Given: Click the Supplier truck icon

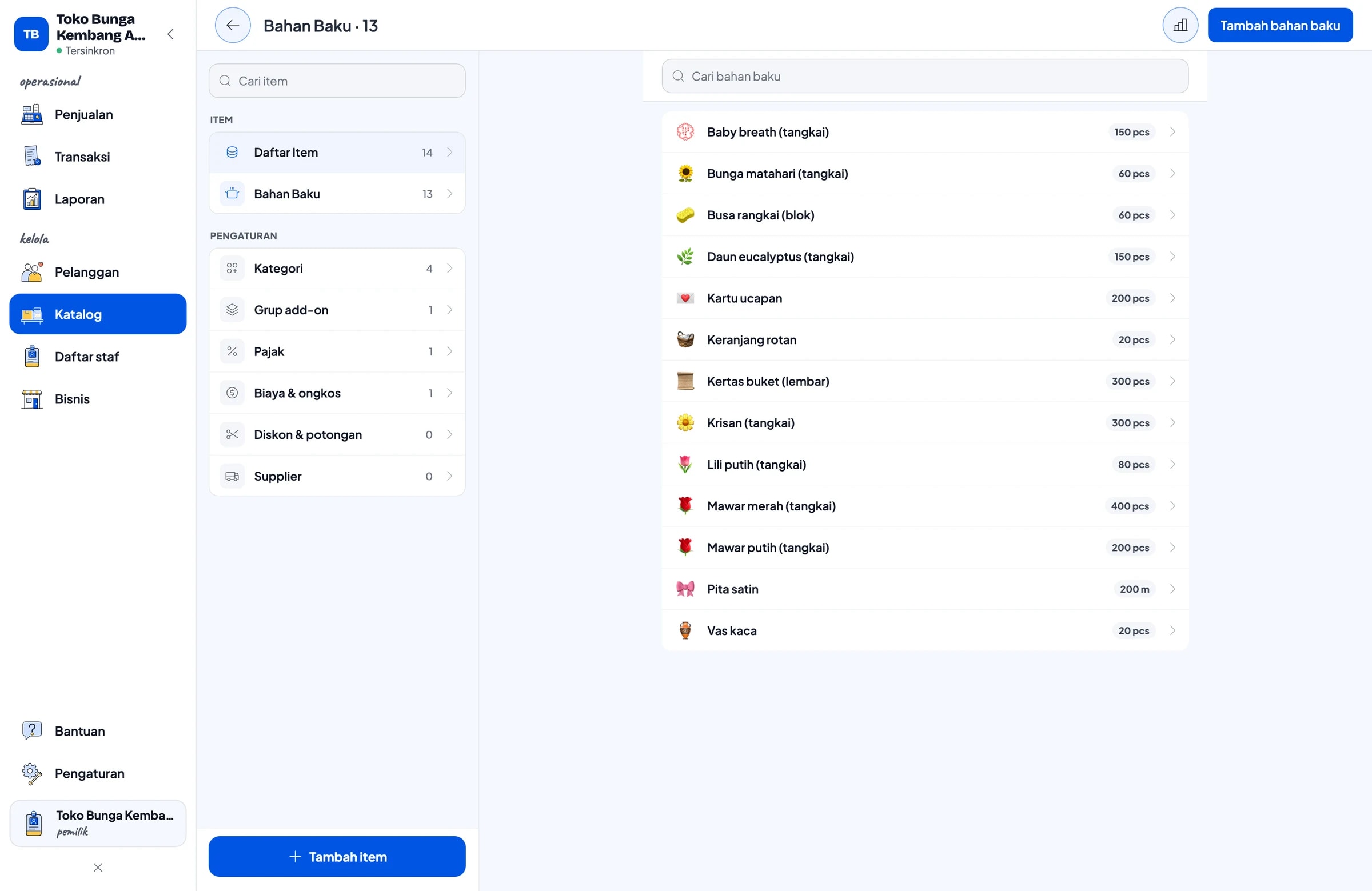Looking at the screenshot, I should pos(232,476).
